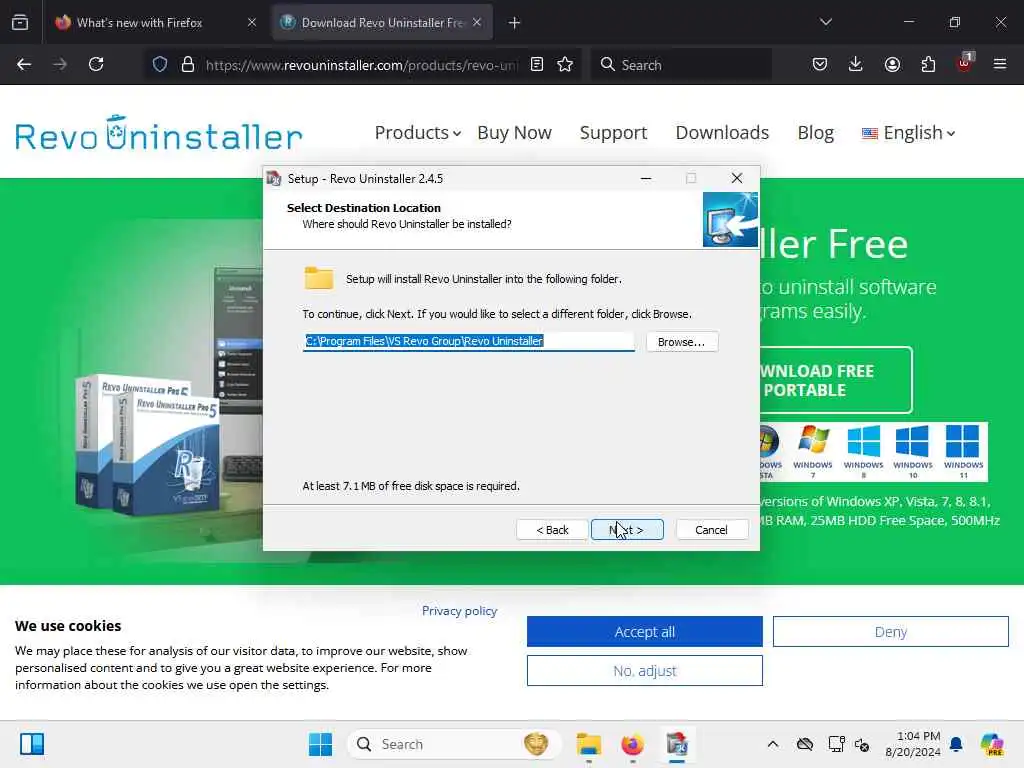This screenshot has width=1024, height=768.
Task: Click the setup wizard computer icon
Action: click(730, 219)
